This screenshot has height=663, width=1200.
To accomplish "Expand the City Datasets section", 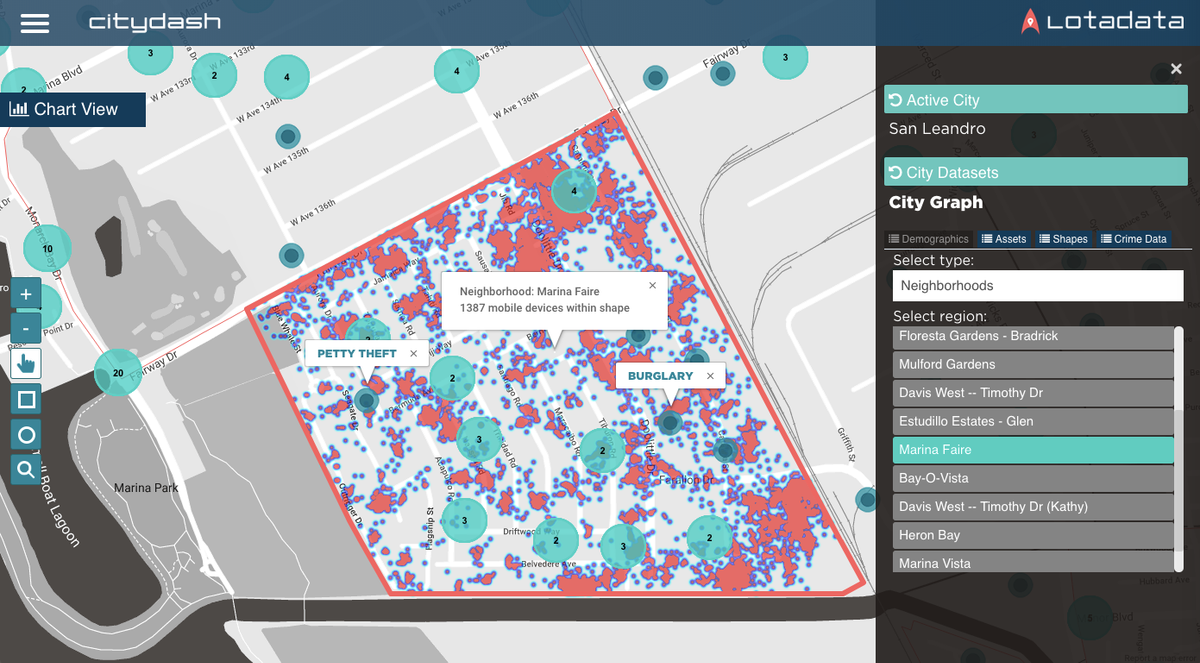I will tap(1035, 171).
